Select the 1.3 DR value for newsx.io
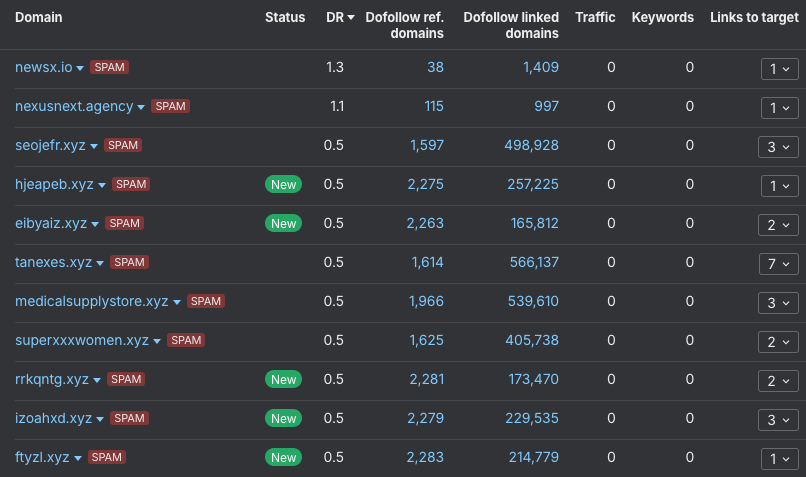 [335, 67]
